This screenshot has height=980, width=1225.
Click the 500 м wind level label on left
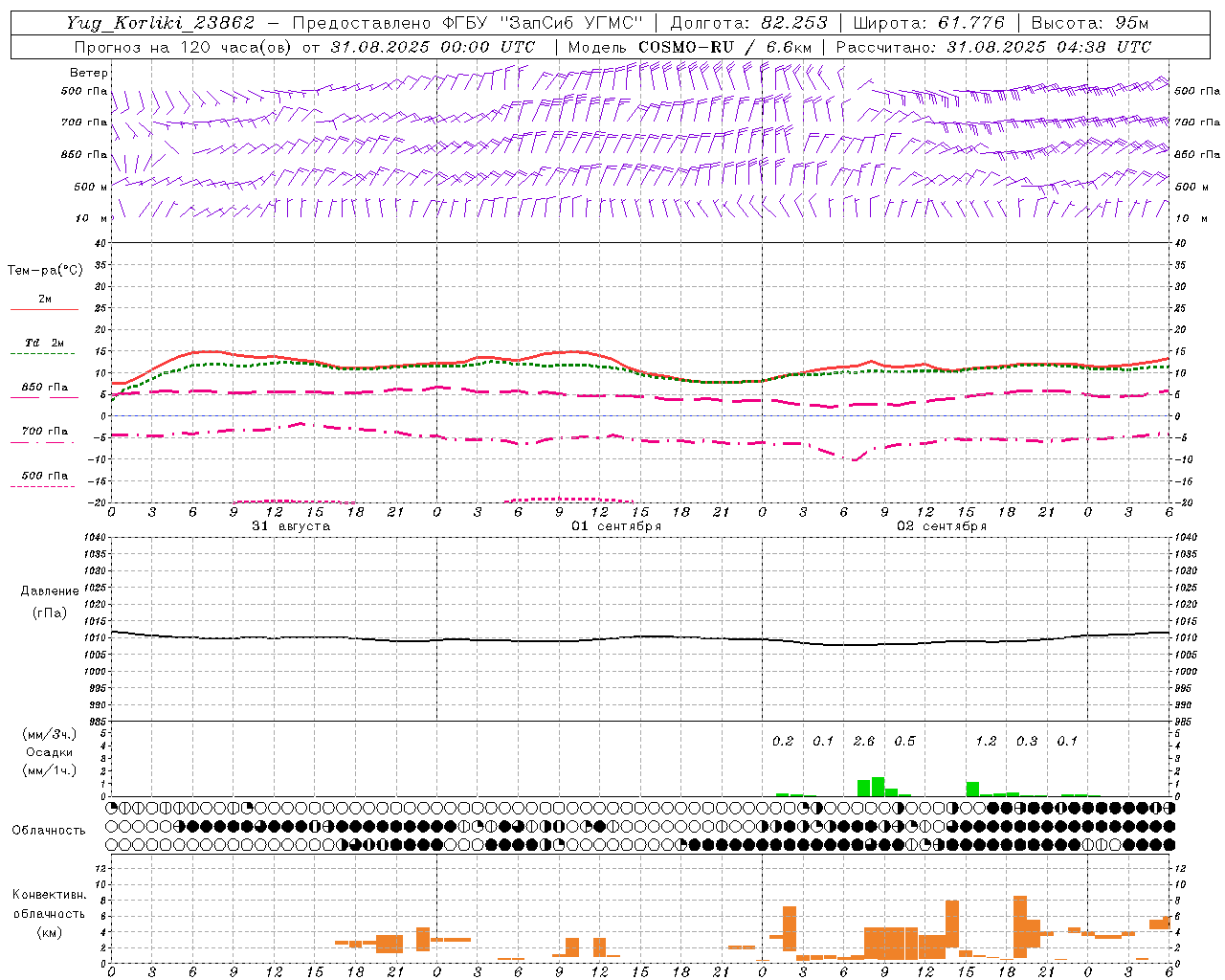(x=89, y=187)
